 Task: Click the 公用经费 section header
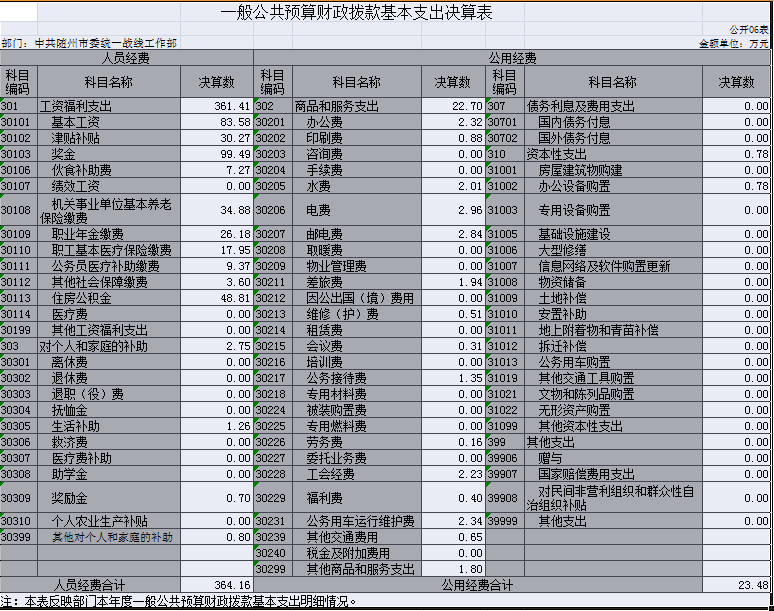coord(511,59)
